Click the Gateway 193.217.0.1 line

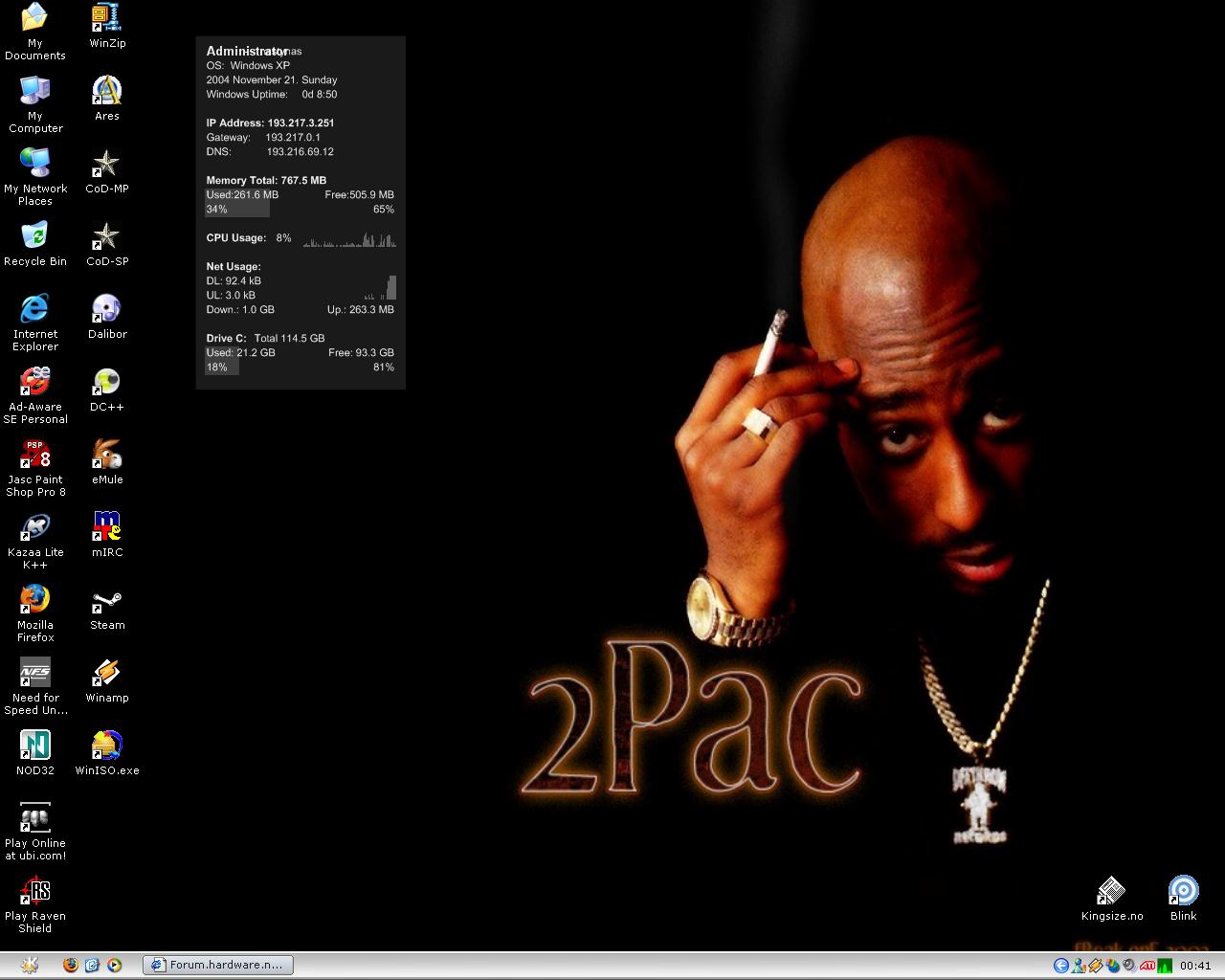coord(263,137)
